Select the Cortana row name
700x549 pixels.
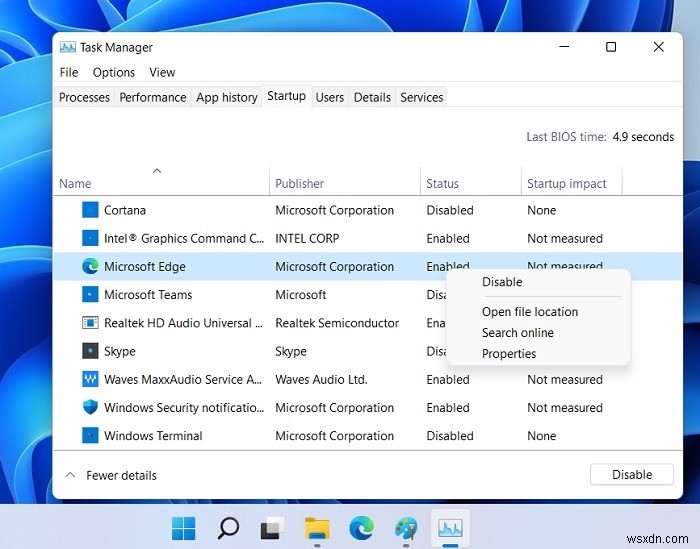tap(125, 210)
